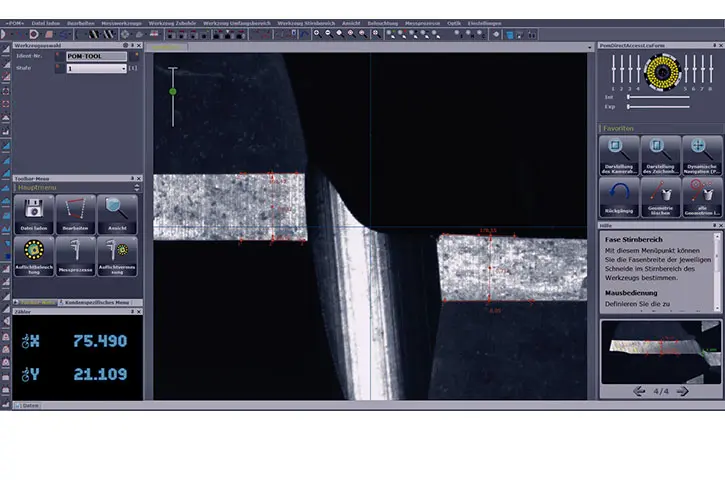Viewport: 725px width, 480px height.
Task: Go to next image with right arrow
Action: point(685,391)
